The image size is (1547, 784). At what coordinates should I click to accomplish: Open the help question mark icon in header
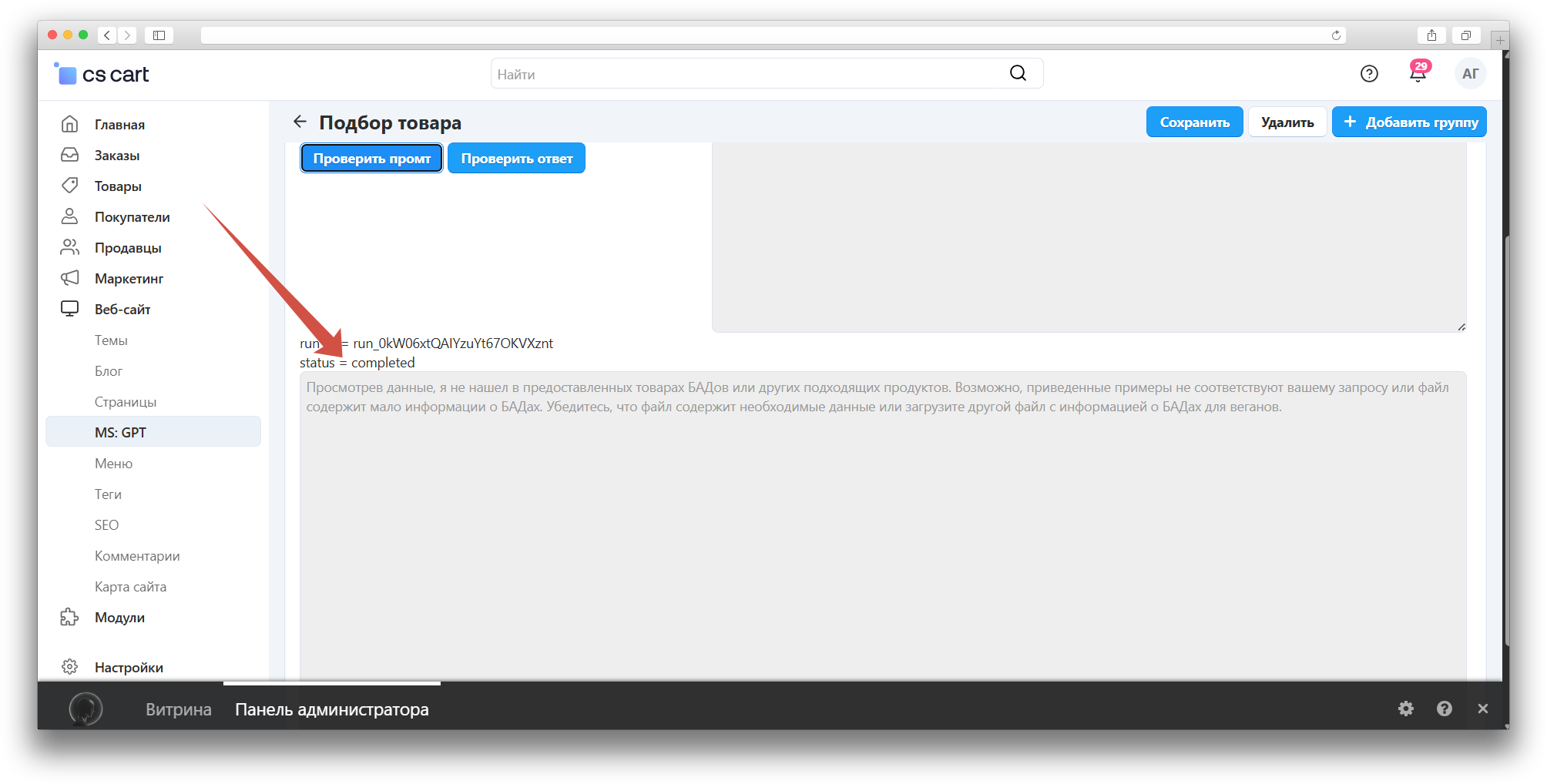click(x=1369, y=74)
